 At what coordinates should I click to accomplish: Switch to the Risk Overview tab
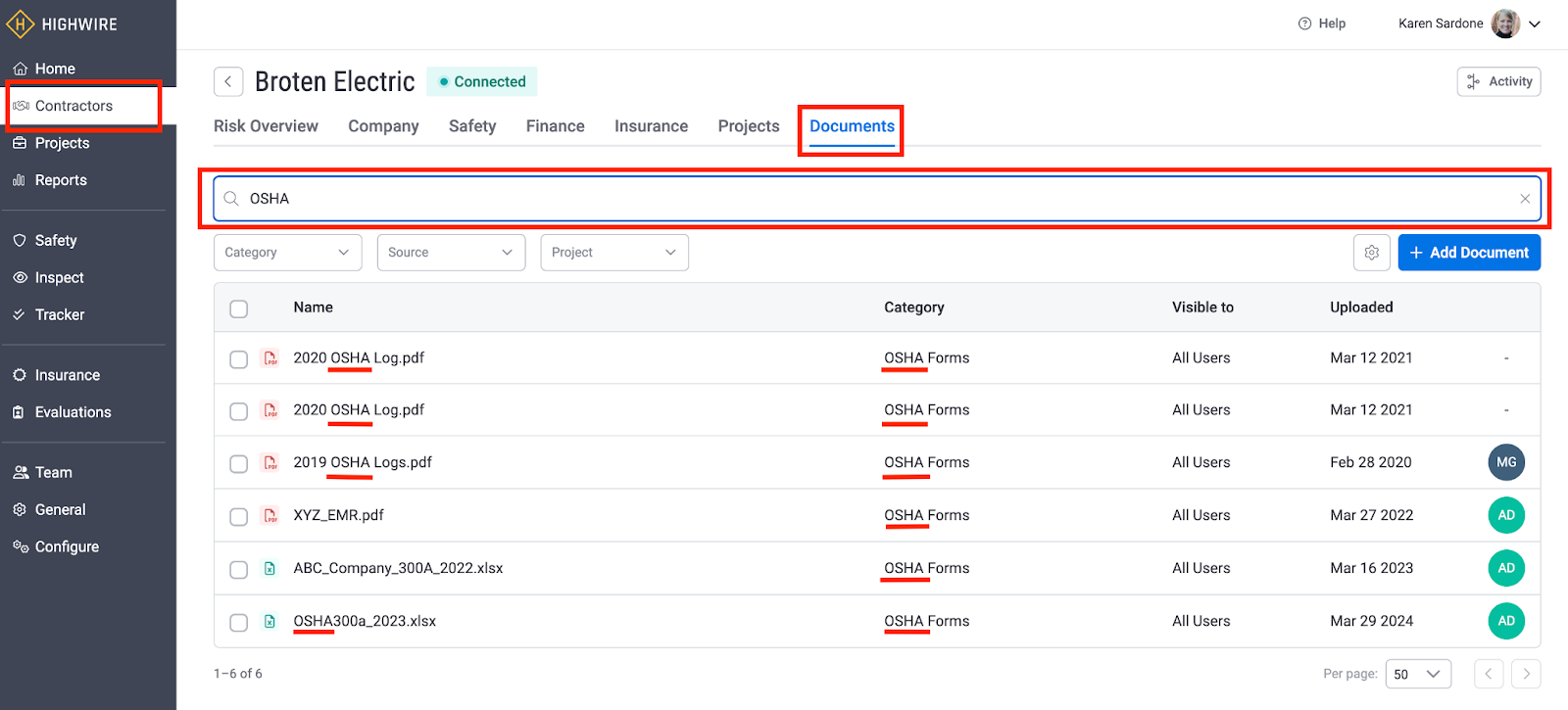point(266,126)
